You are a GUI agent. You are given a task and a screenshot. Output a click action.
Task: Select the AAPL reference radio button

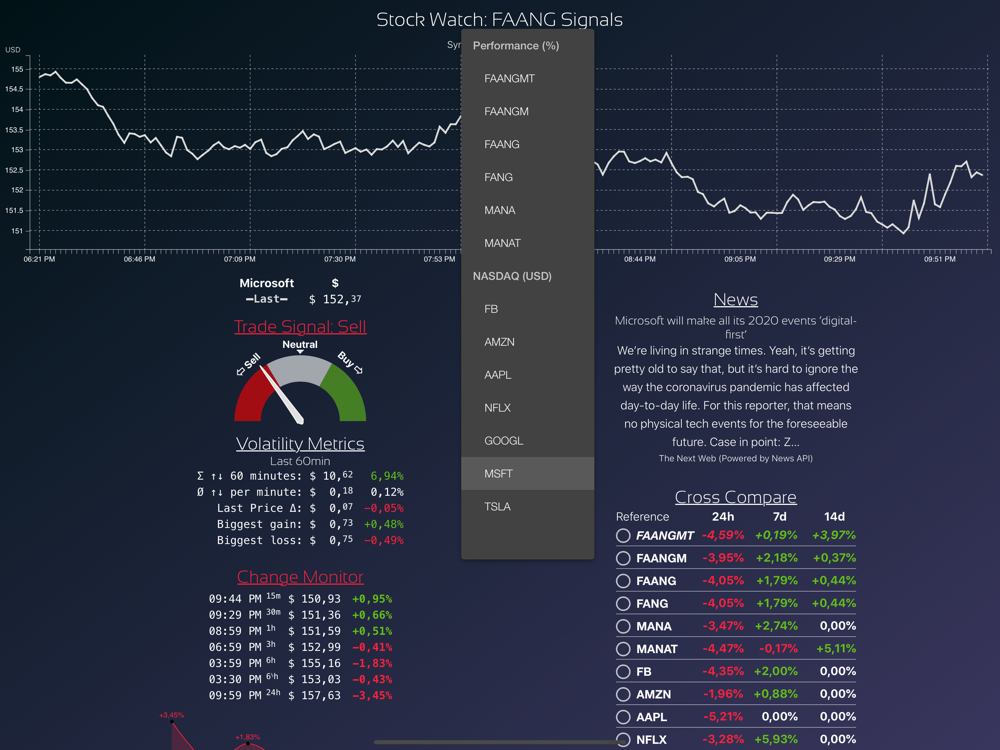coord(623,717)
